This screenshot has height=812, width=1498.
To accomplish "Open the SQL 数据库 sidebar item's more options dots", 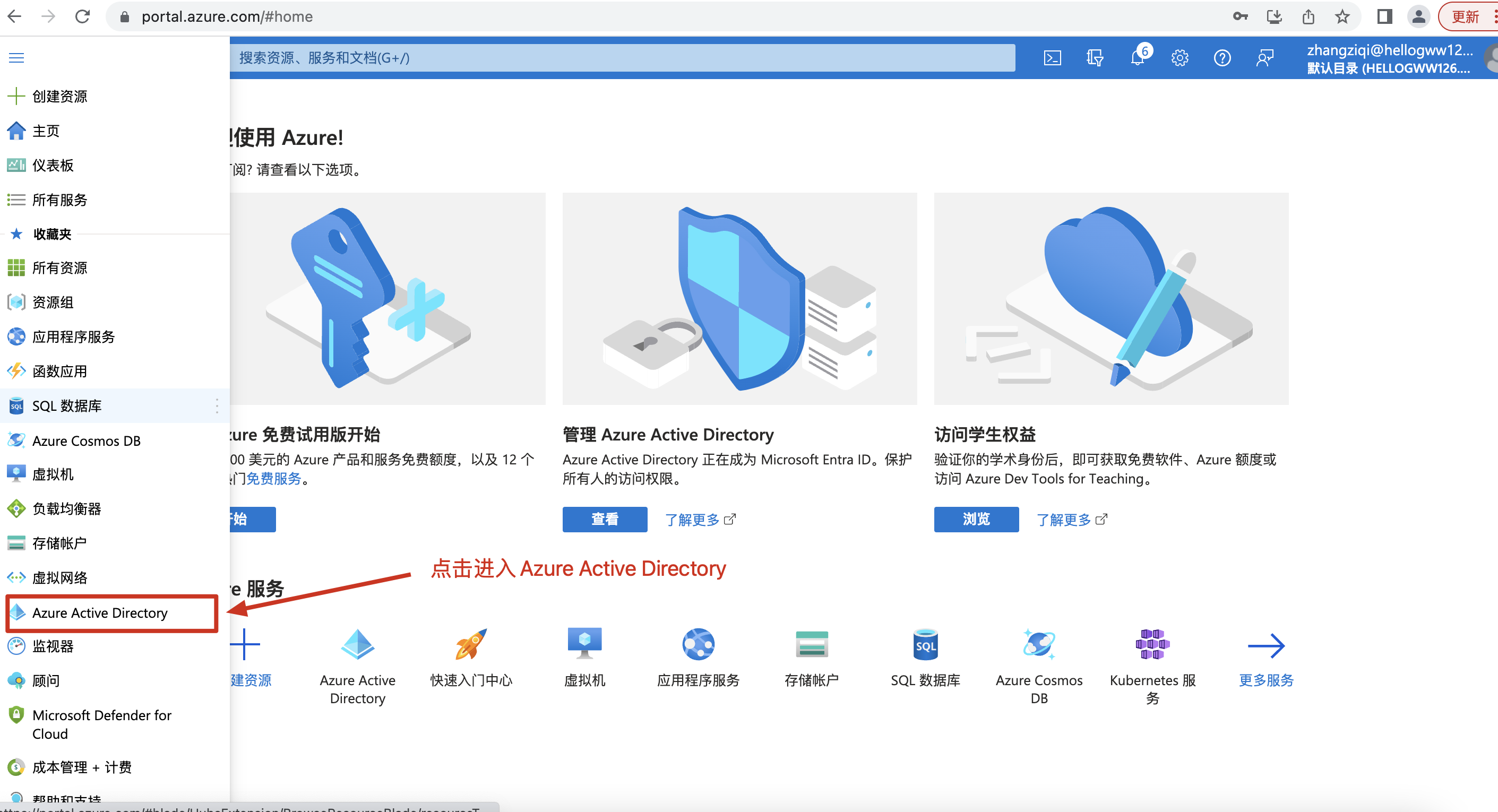I will 217,405.
